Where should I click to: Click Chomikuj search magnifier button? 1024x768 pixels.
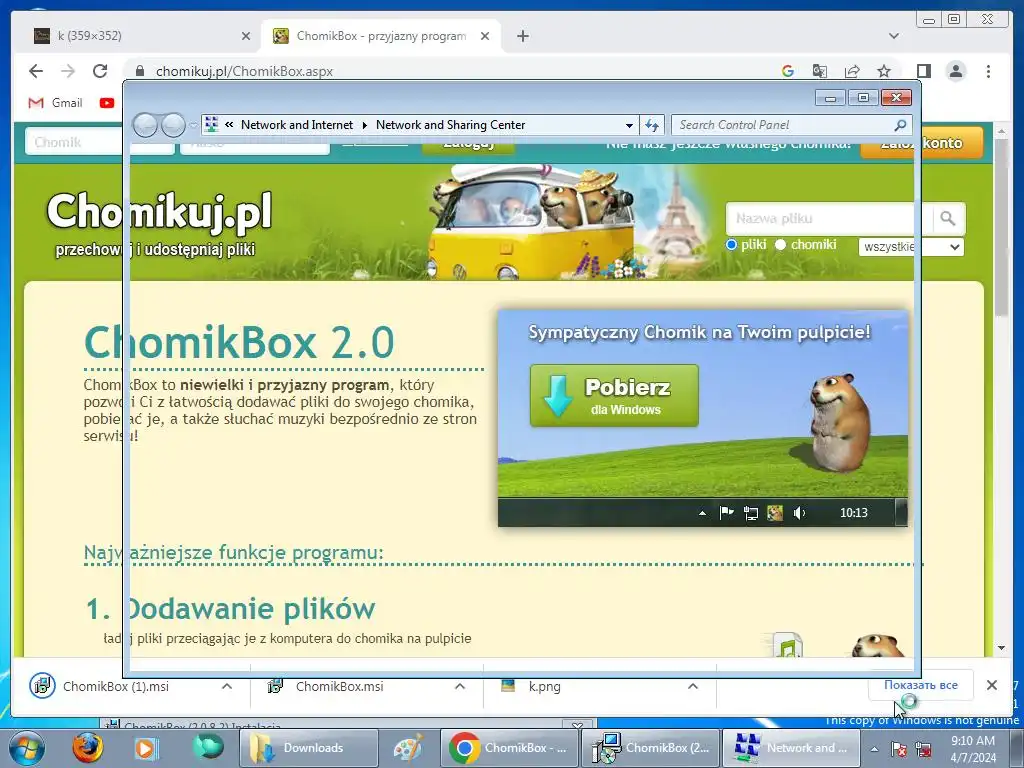[x=948, y=219]
